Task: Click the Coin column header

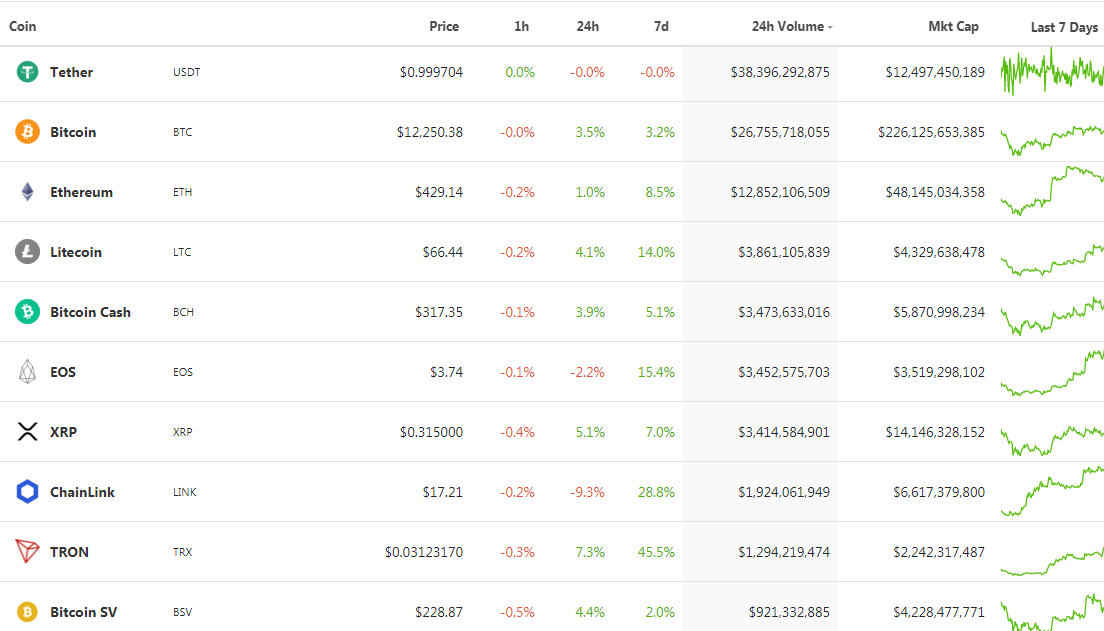Action: (23, 27)
